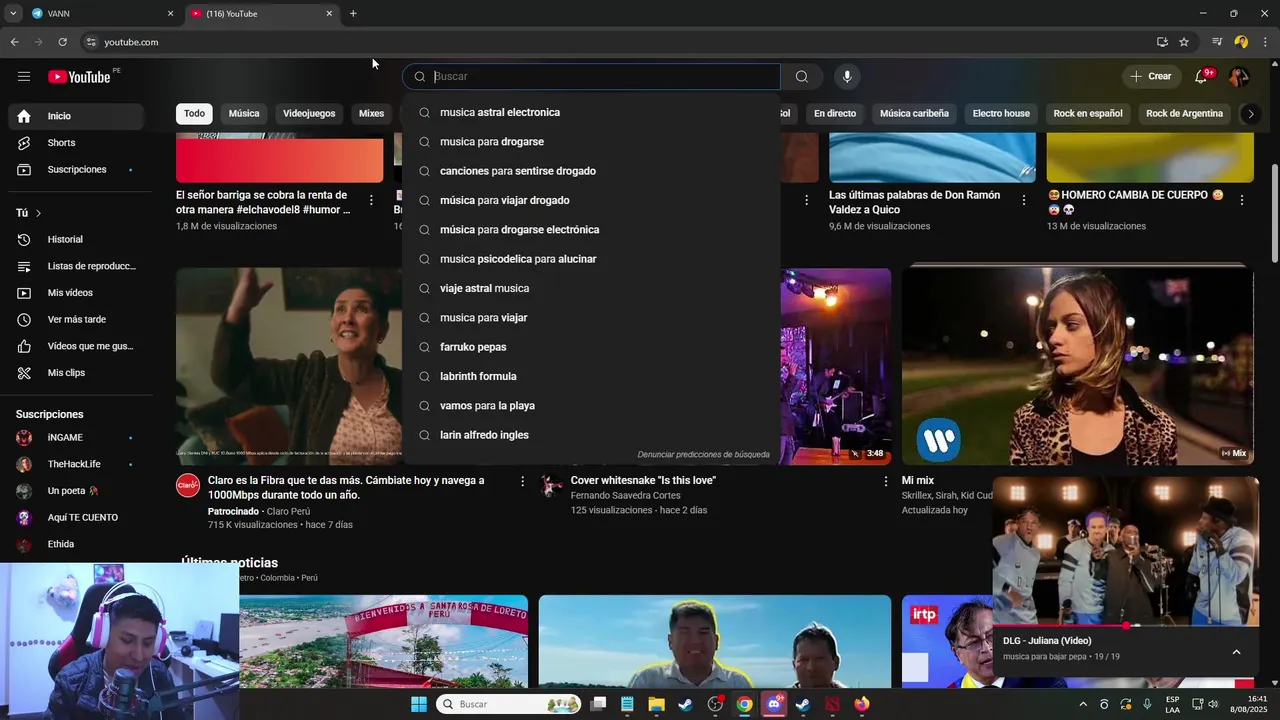Image resolution: width=1280 pixels, height=720 pixels.
Task: Select the En directo chip
Action: click(835, 114)
